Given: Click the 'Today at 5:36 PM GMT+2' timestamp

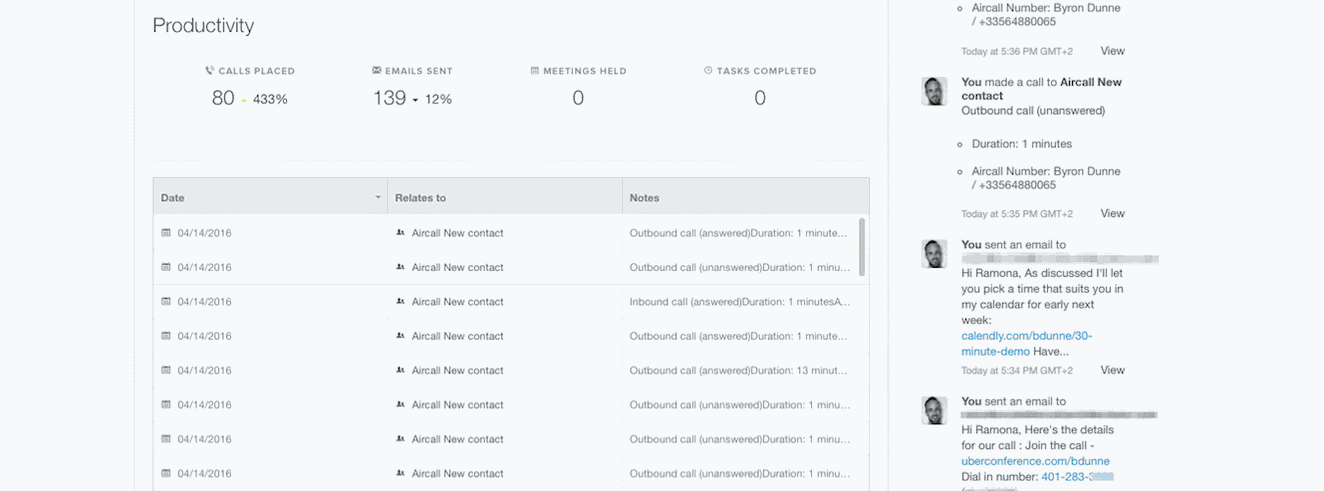Looking at the screenshot, I should pos(1017,51).
